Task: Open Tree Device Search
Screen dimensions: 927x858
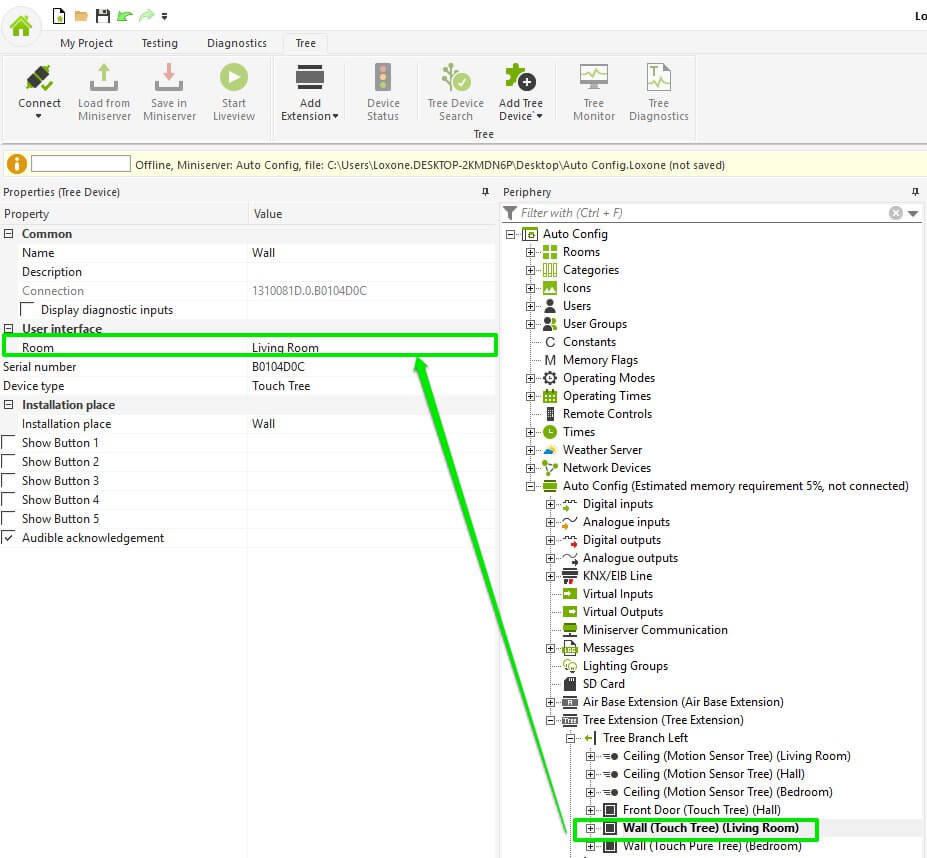Action: click(x=455, y=80)
